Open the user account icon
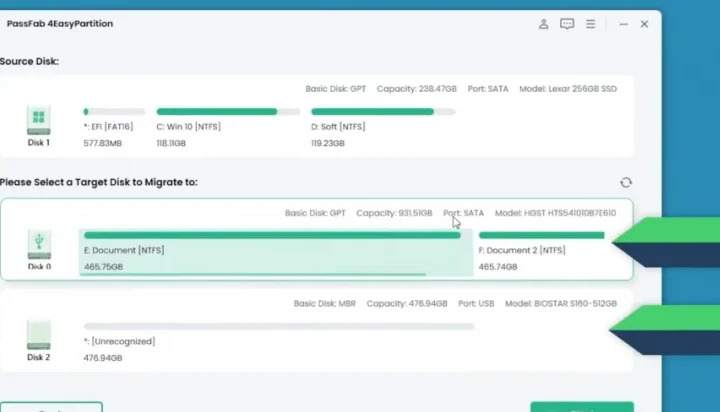 [543, 24]
